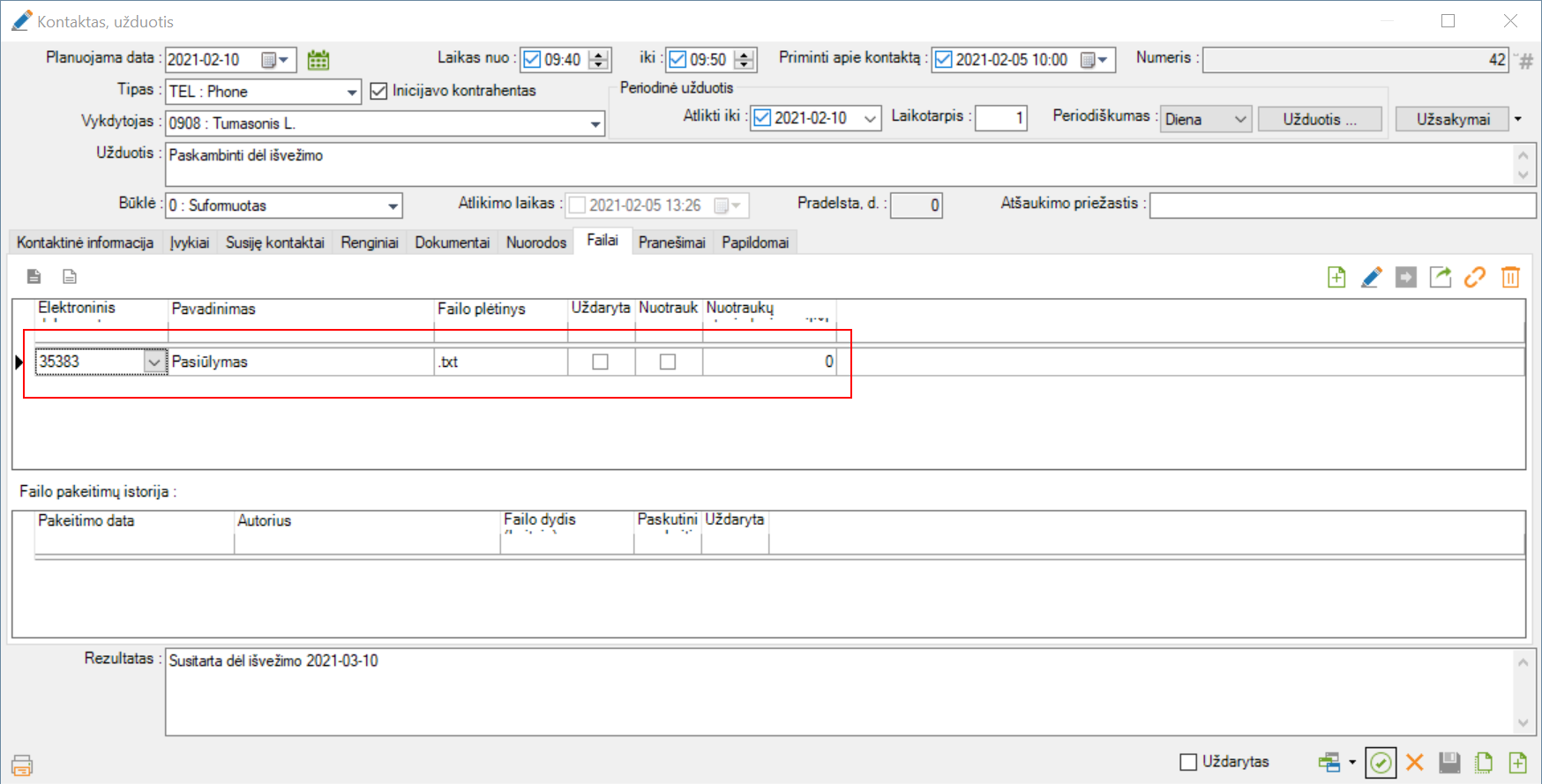Screen dimensions: 1542x784
Task: Toggle the Inicijavo kontrahentas checkbox
Action: tap(379, 91)
